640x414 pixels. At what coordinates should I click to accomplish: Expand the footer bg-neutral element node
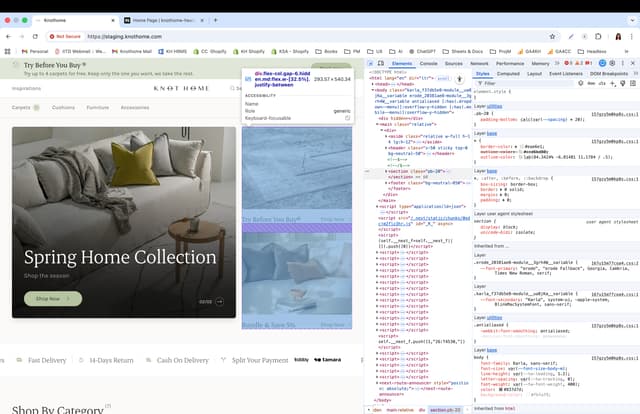(x=386, y=183)
